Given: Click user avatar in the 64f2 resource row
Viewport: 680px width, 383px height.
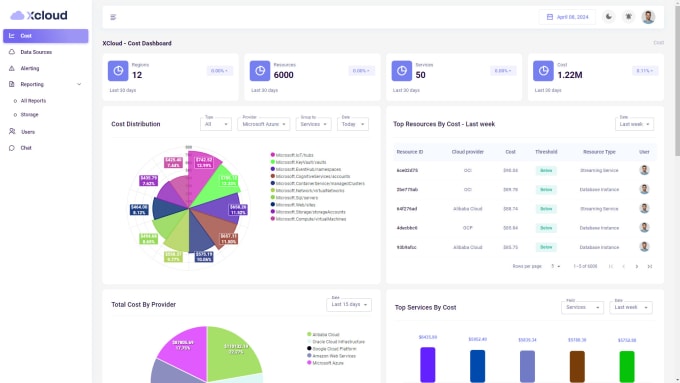Looking at the screenshot, I should 644,208.
